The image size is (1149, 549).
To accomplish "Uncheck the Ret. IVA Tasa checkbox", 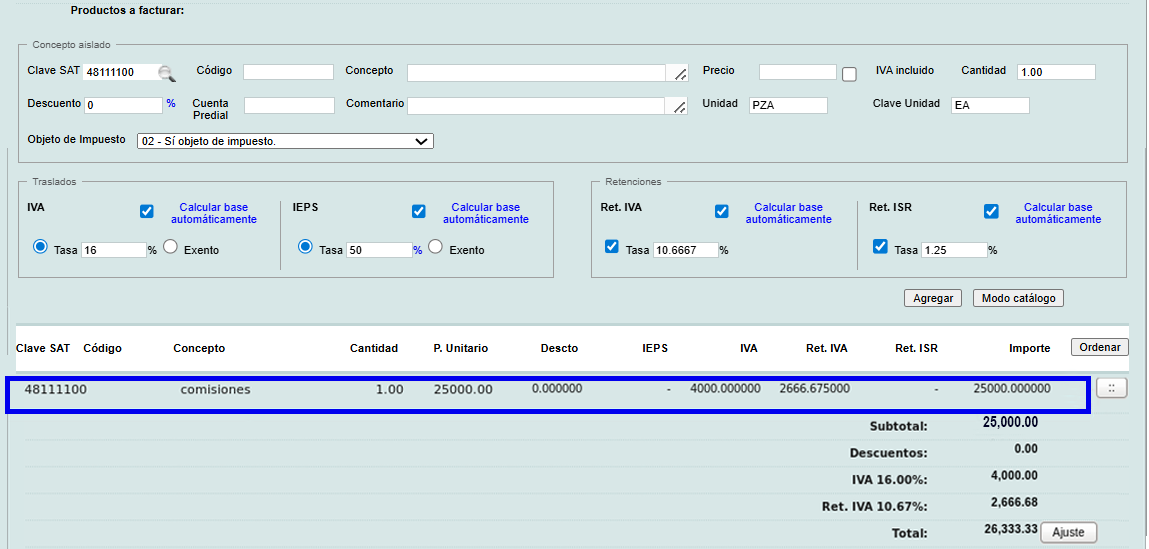I will click(611, 247).
